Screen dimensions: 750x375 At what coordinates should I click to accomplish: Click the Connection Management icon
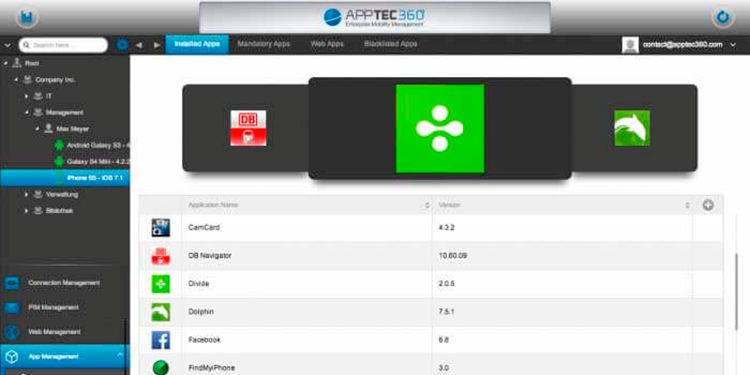pyautogui.click(x=11, y=283)
